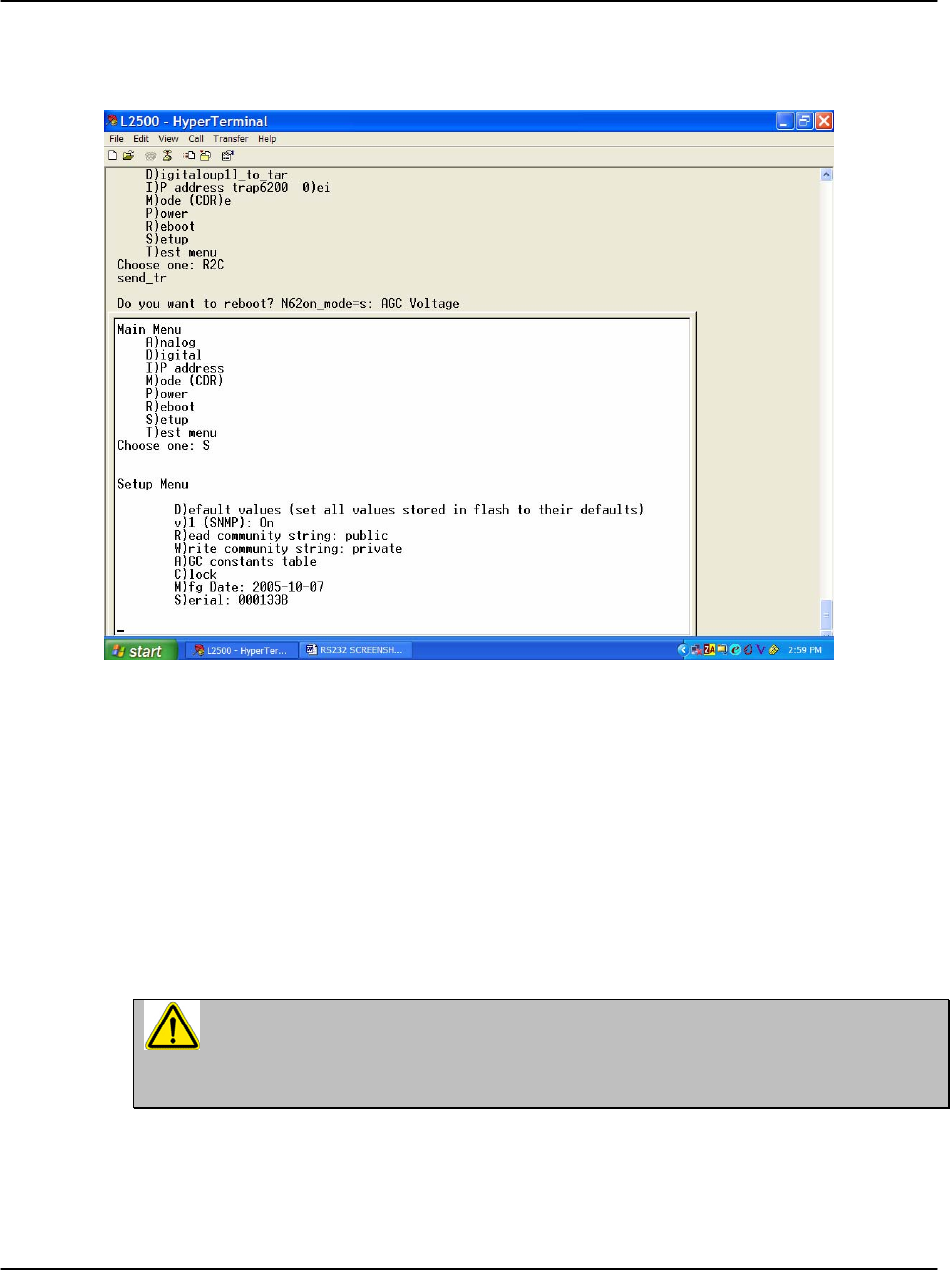Click 'I)P address trap6200' terminal line
Screen dimensions: 950x1270
pyautogui.click(x=237, y=187)
